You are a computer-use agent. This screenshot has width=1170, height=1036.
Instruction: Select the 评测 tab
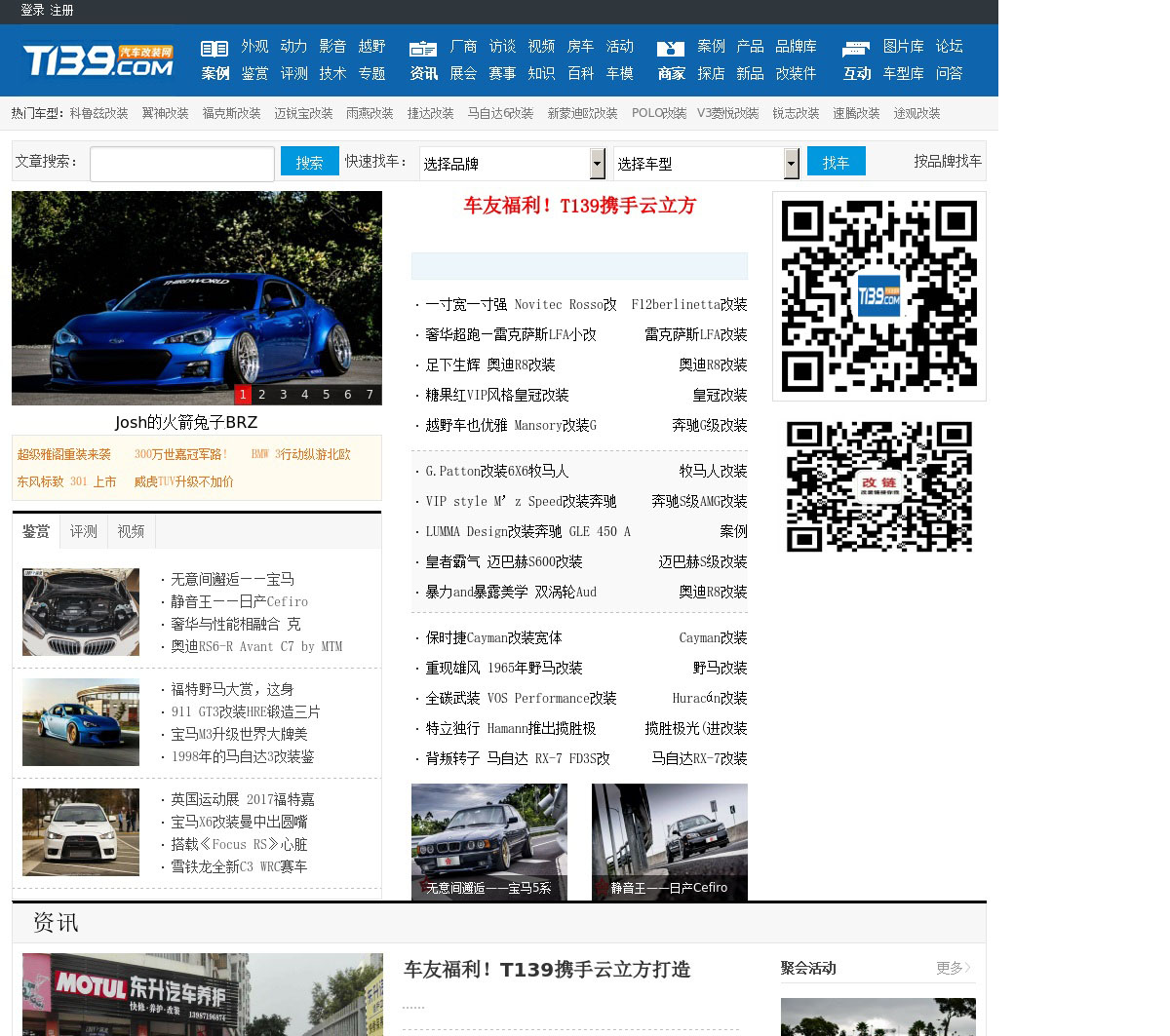pos(83,531)
